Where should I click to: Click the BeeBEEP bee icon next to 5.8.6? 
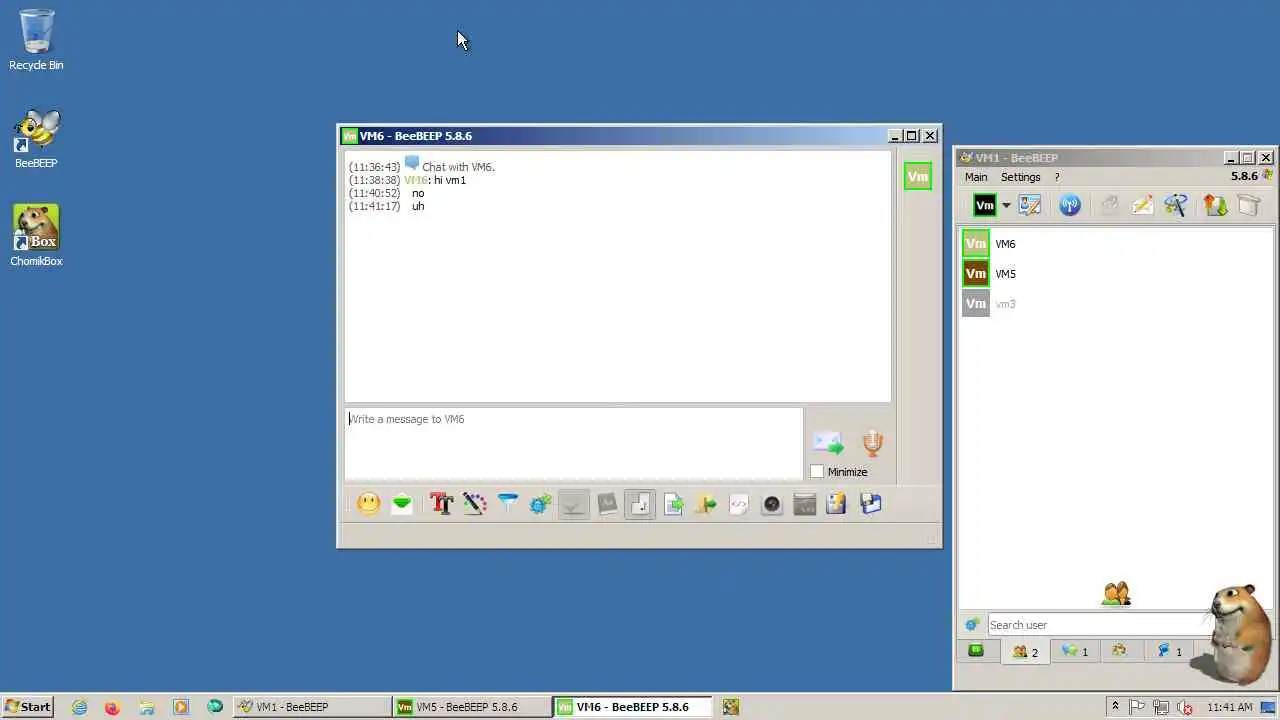click(1268, 176)
